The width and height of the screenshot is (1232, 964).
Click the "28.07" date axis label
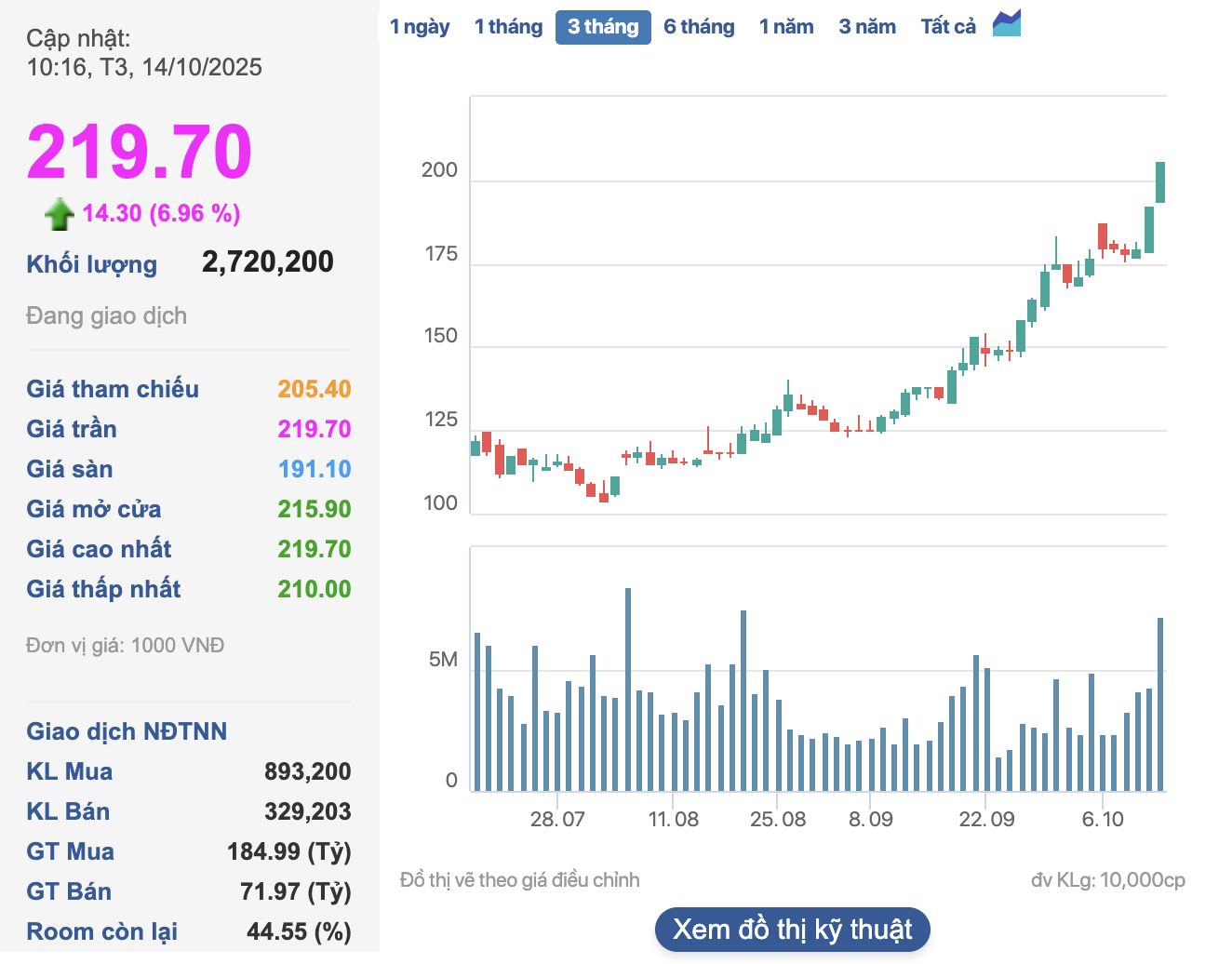pos(556,820)
